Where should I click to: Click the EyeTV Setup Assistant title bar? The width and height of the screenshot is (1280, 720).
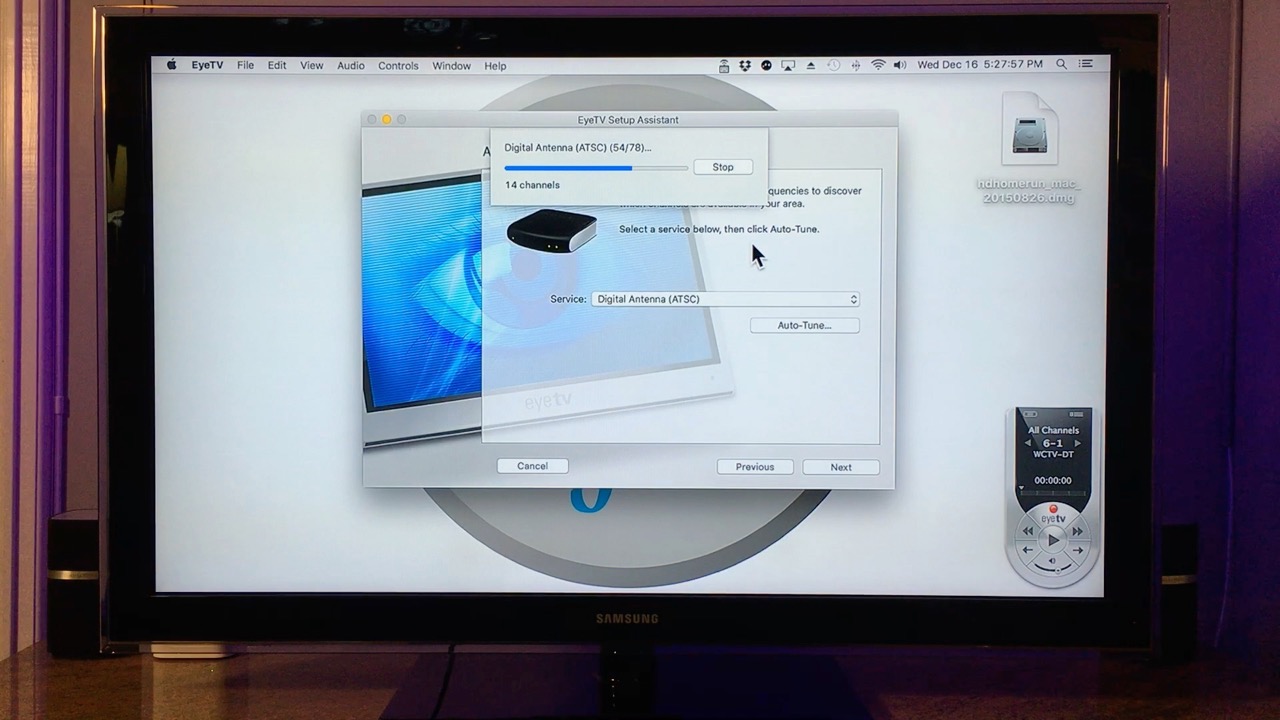[x=629, y=120]
